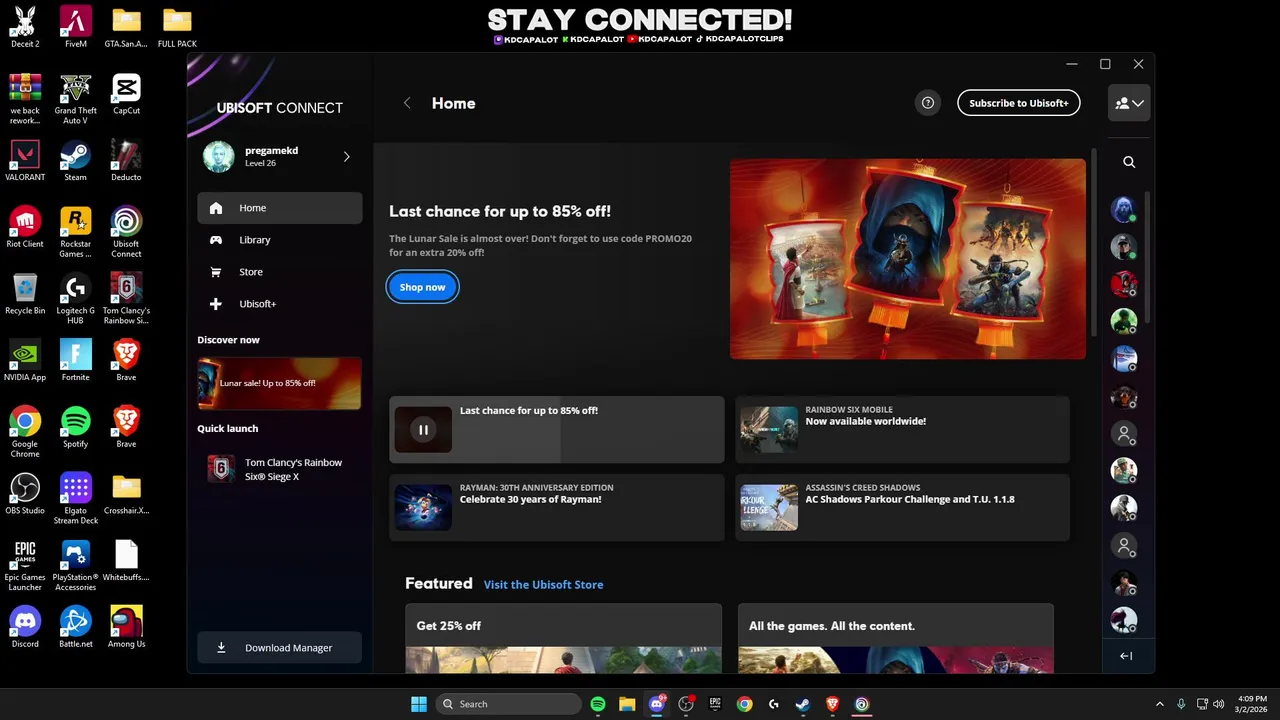Open the Grand Theft Auto V shortcut
This screenshot has width=1280, height=720.
click(x=75, y=98)
